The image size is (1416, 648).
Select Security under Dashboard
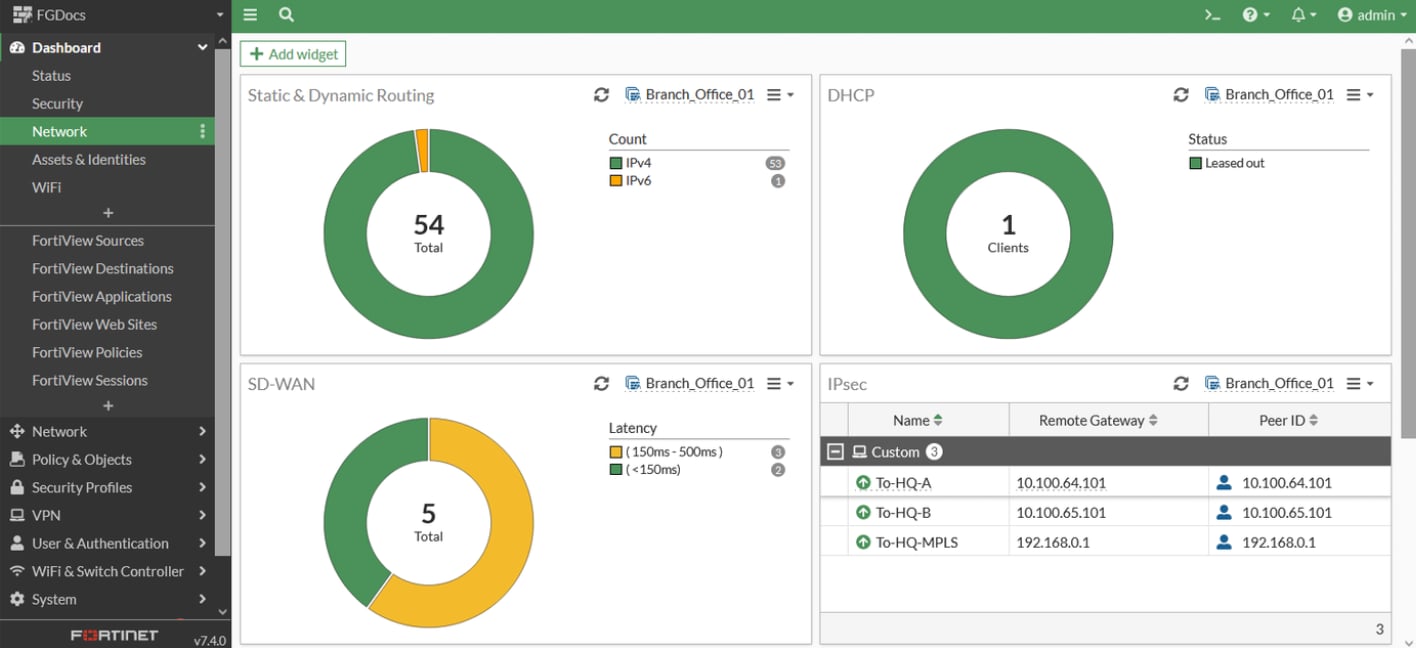click(x=57, y=104)
